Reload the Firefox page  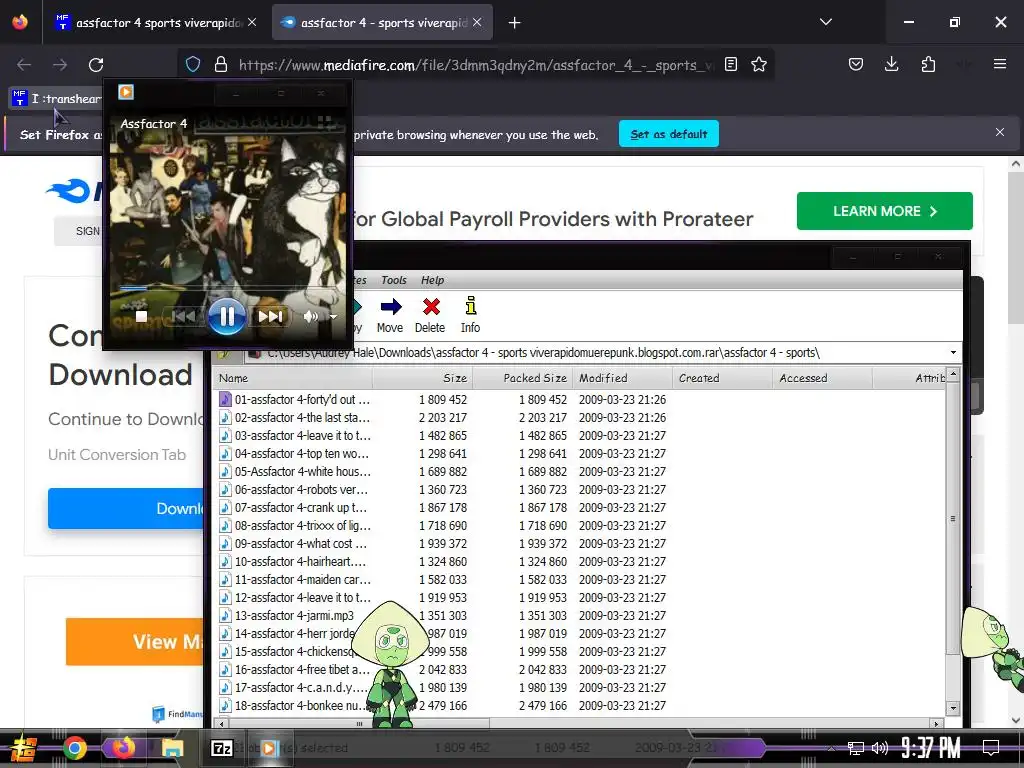pyautogui.click(x=96, y=65)
